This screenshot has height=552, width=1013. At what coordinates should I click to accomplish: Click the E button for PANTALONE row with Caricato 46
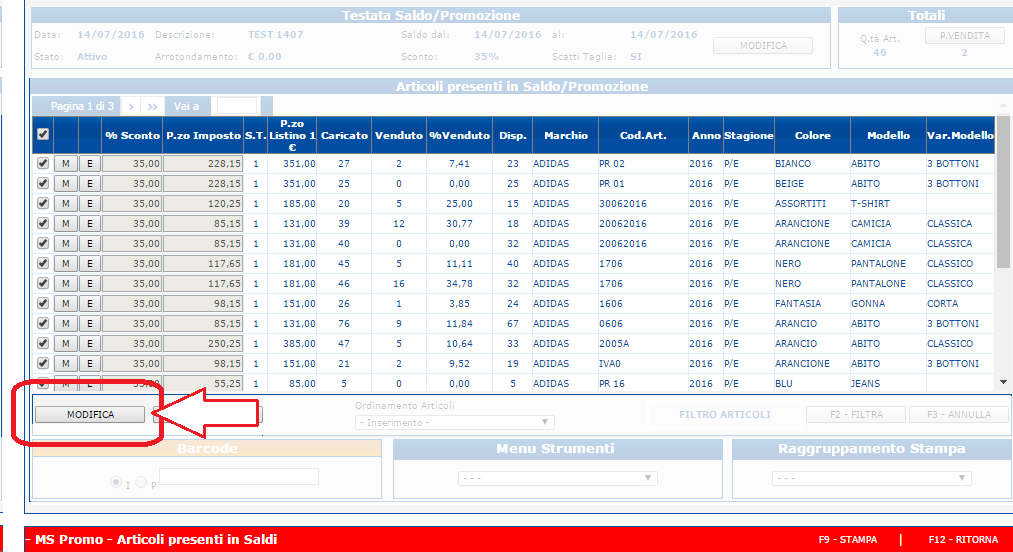(x=90, y=283)
